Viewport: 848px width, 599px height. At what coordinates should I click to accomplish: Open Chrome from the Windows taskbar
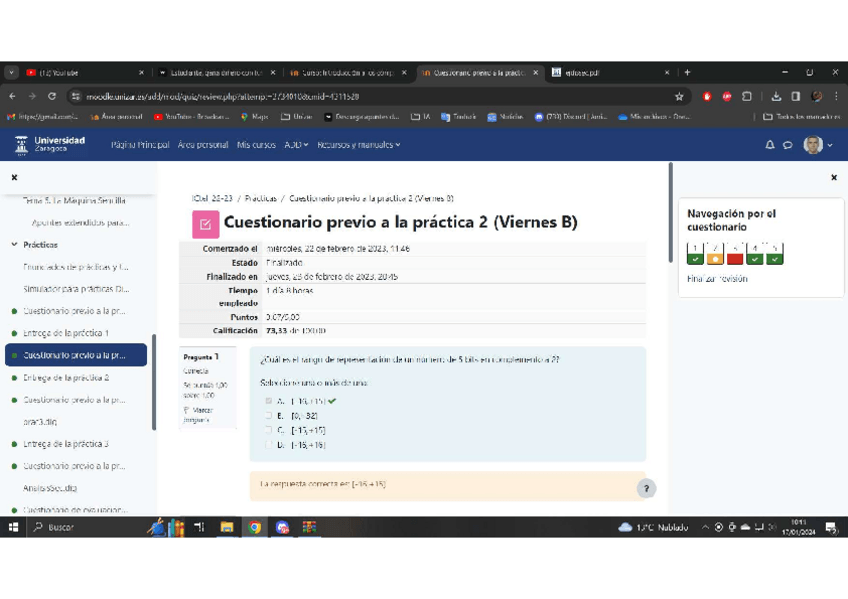click(x=255, y=527)
